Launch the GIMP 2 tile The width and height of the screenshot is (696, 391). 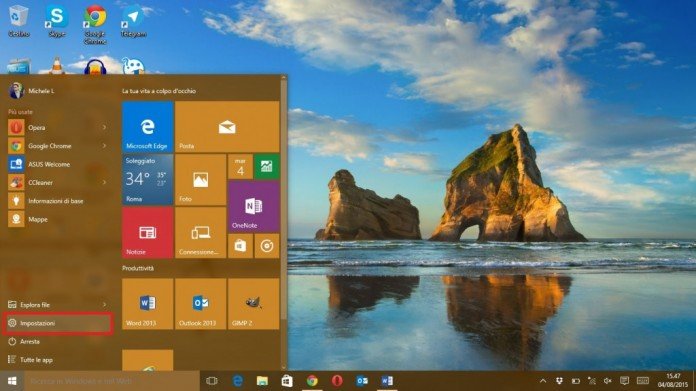tap(253, 304)
